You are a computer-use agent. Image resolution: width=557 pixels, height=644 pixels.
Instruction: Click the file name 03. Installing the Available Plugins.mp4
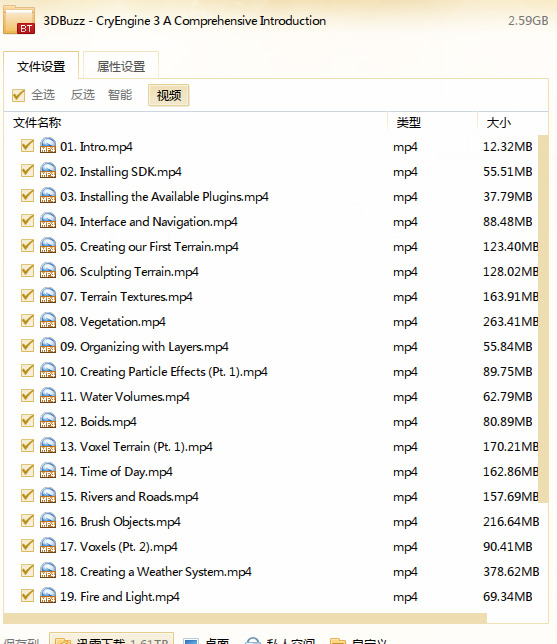point(164,197)
